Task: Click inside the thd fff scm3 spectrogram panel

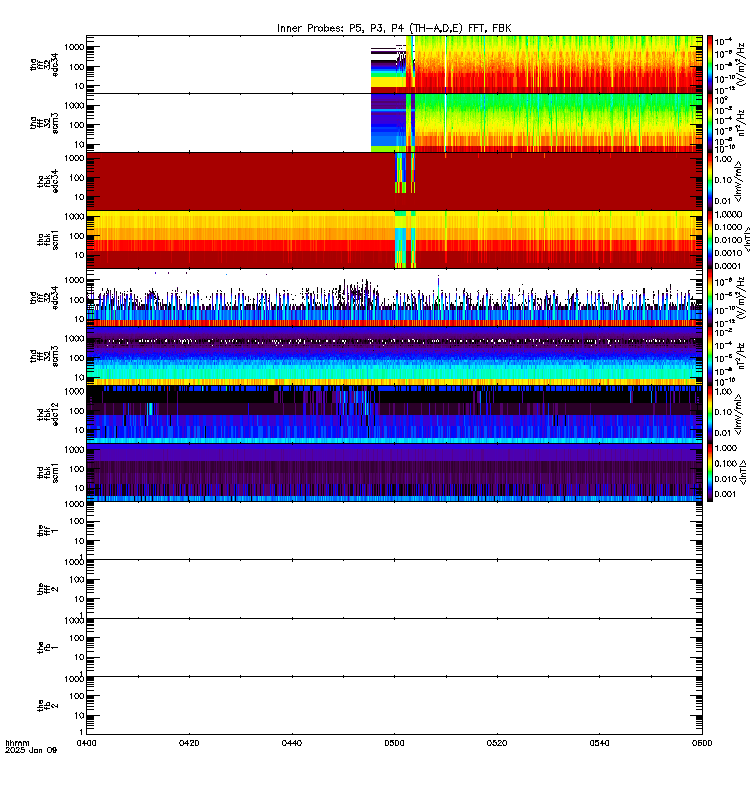Action: pyautogui.click(x=394, y=356)
